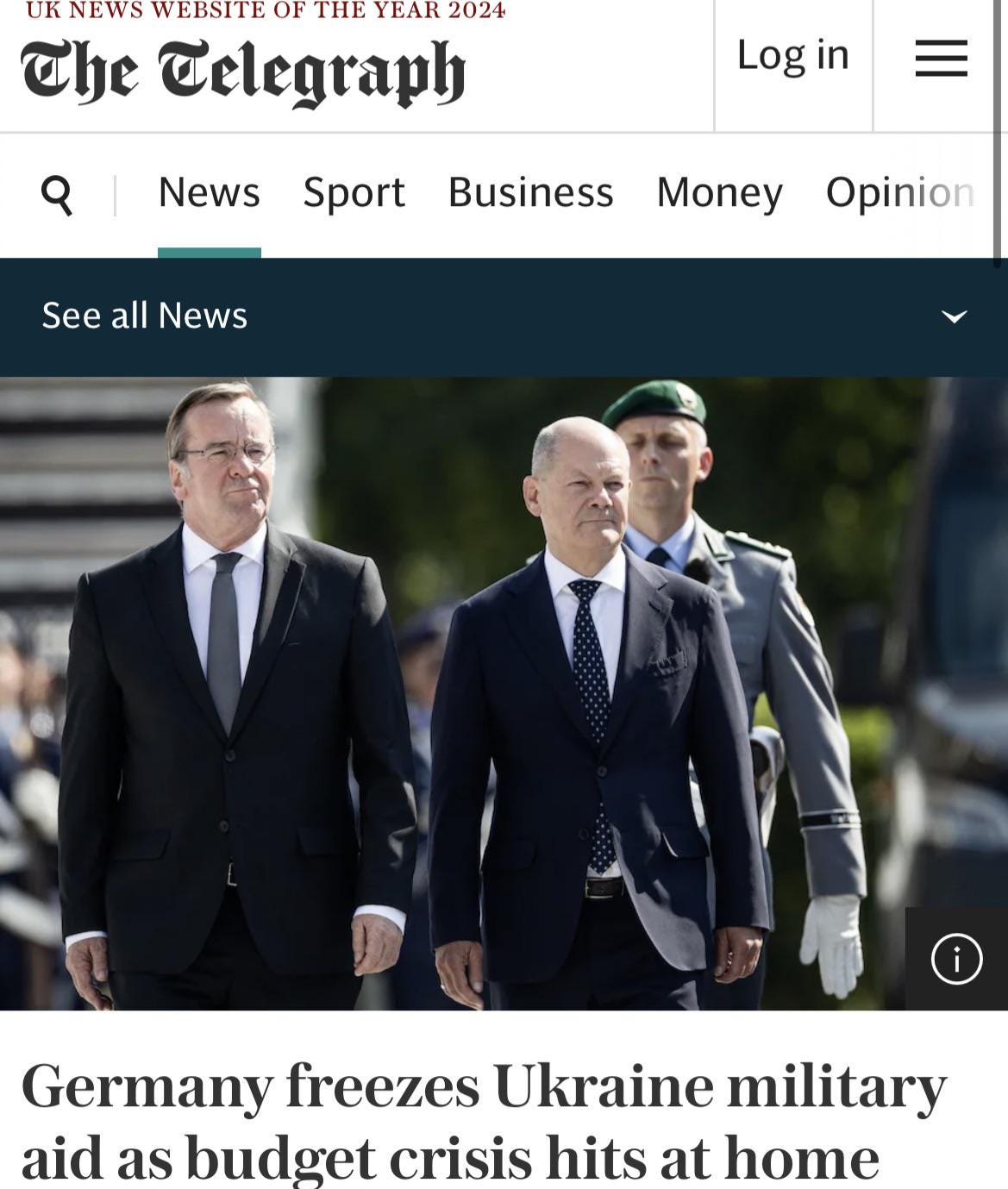Open search with the magnifier icon

click(57, 194)
